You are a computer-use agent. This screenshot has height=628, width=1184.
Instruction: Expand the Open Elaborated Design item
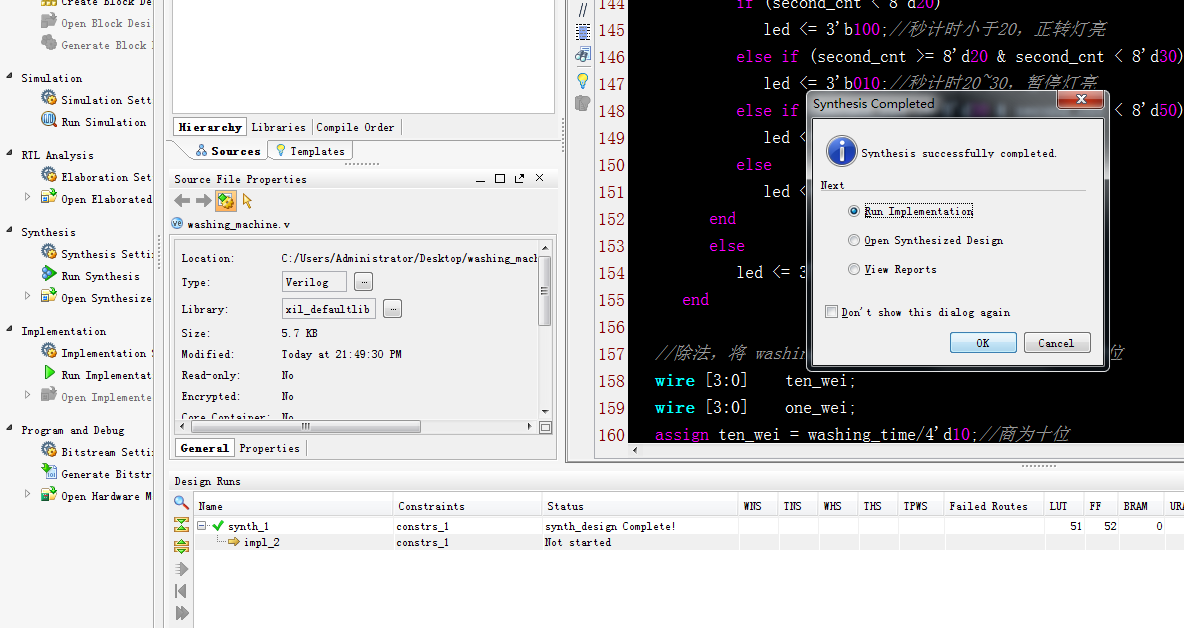(x=28, y=198)
